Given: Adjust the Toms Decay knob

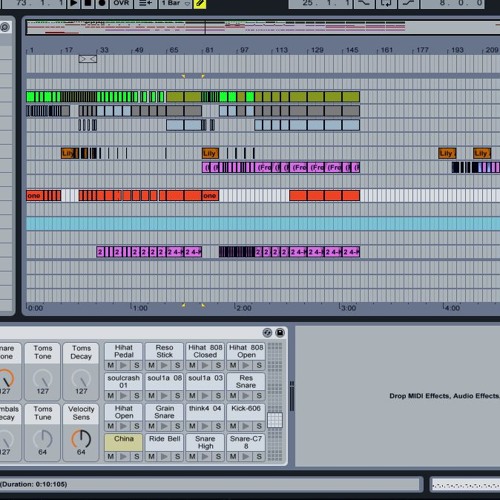Looking at the screenshot, I should (x=81, y=379).
